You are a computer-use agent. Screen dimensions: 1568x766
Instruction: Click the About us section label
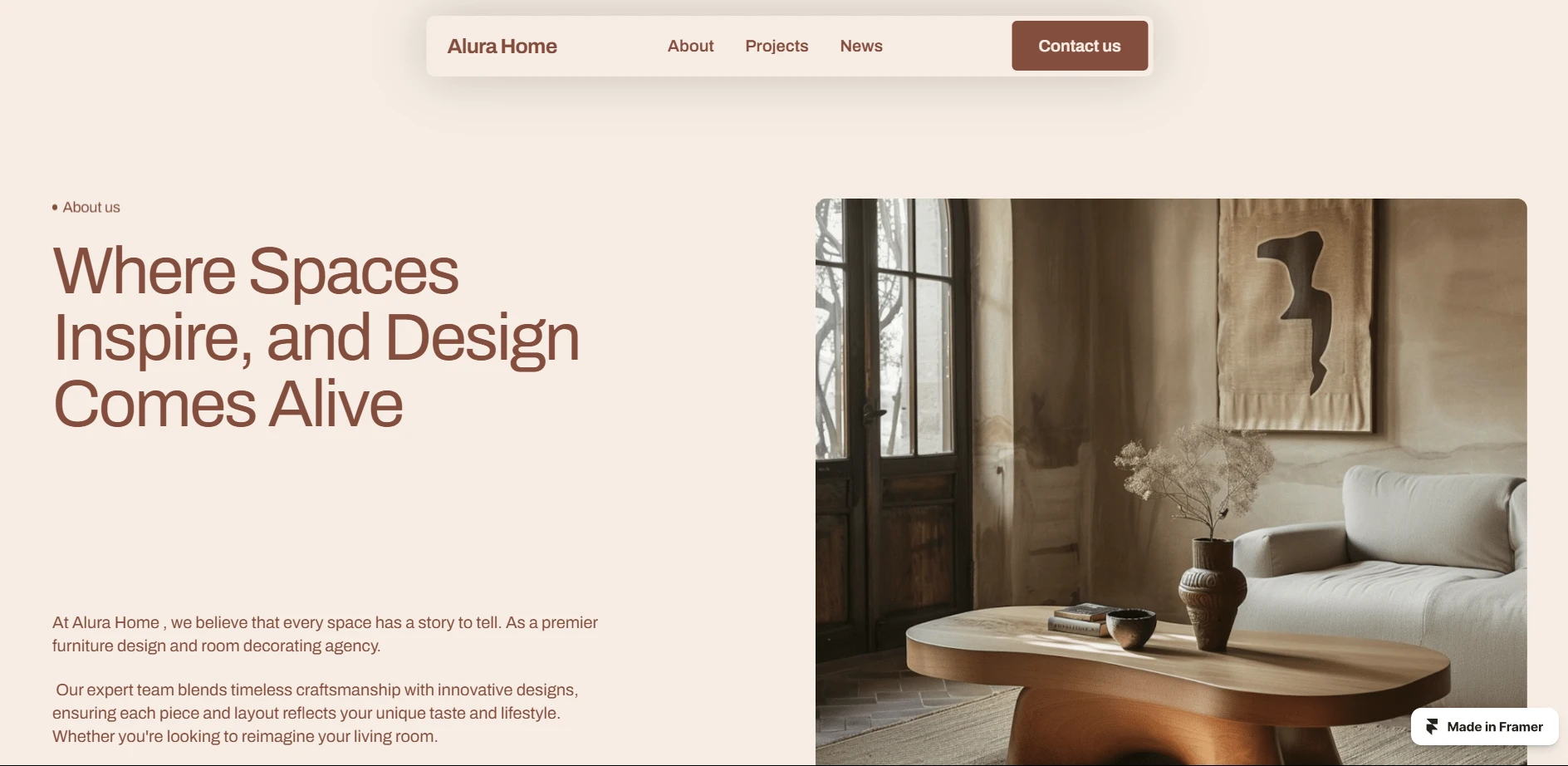91,208
